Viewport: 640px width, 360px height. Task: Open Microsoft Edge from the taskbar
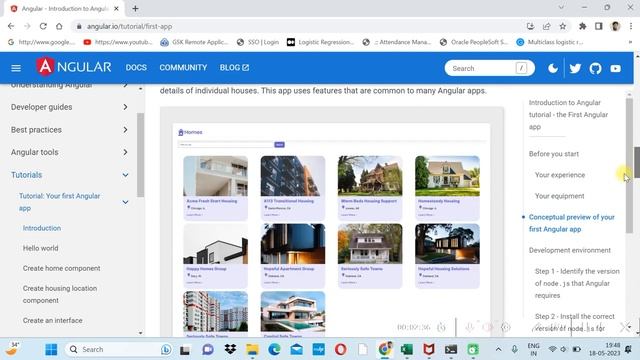[x=274, y=349]
